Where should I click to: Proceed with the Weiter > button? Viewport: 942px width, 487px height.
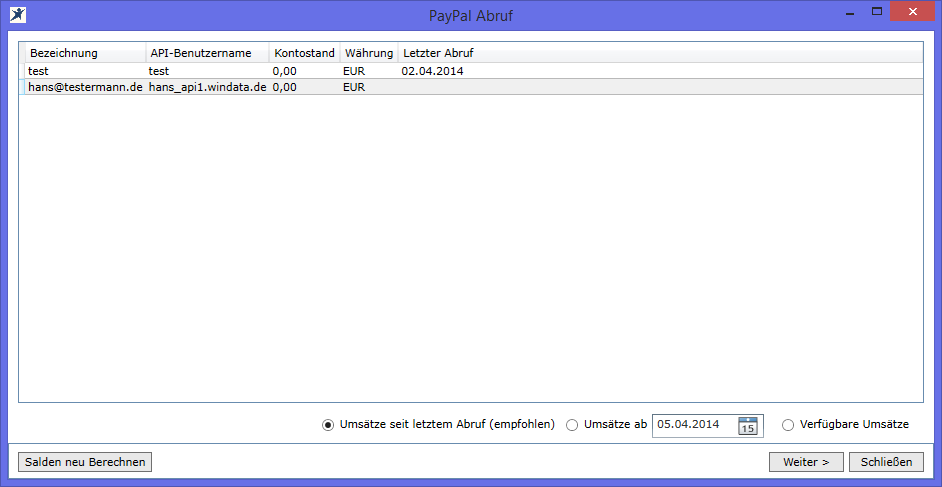(806, 462)
